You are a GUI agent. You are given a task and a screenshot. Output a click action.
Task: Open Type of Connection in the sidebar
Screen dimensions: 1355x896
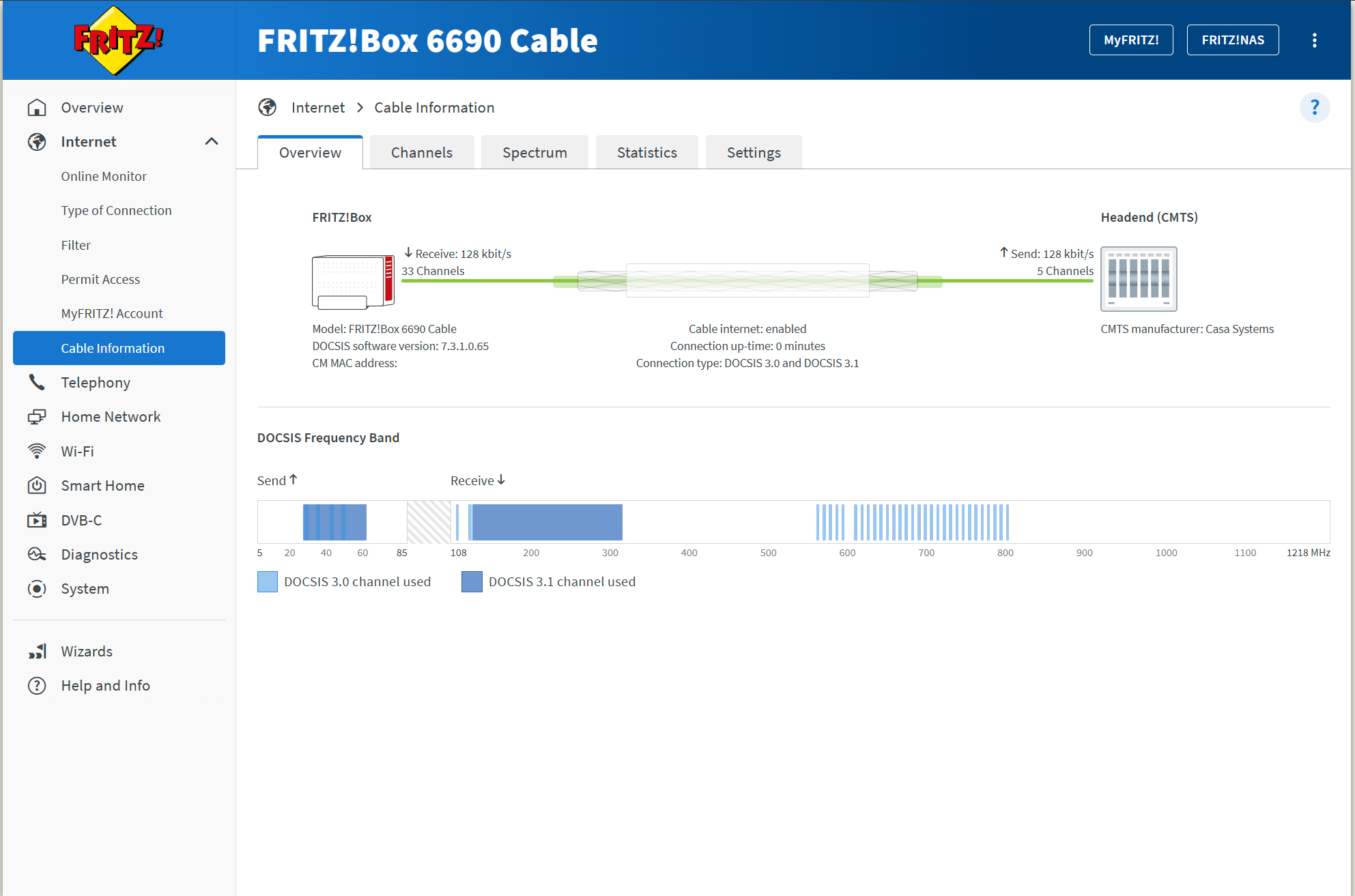(x=116, y=211)
